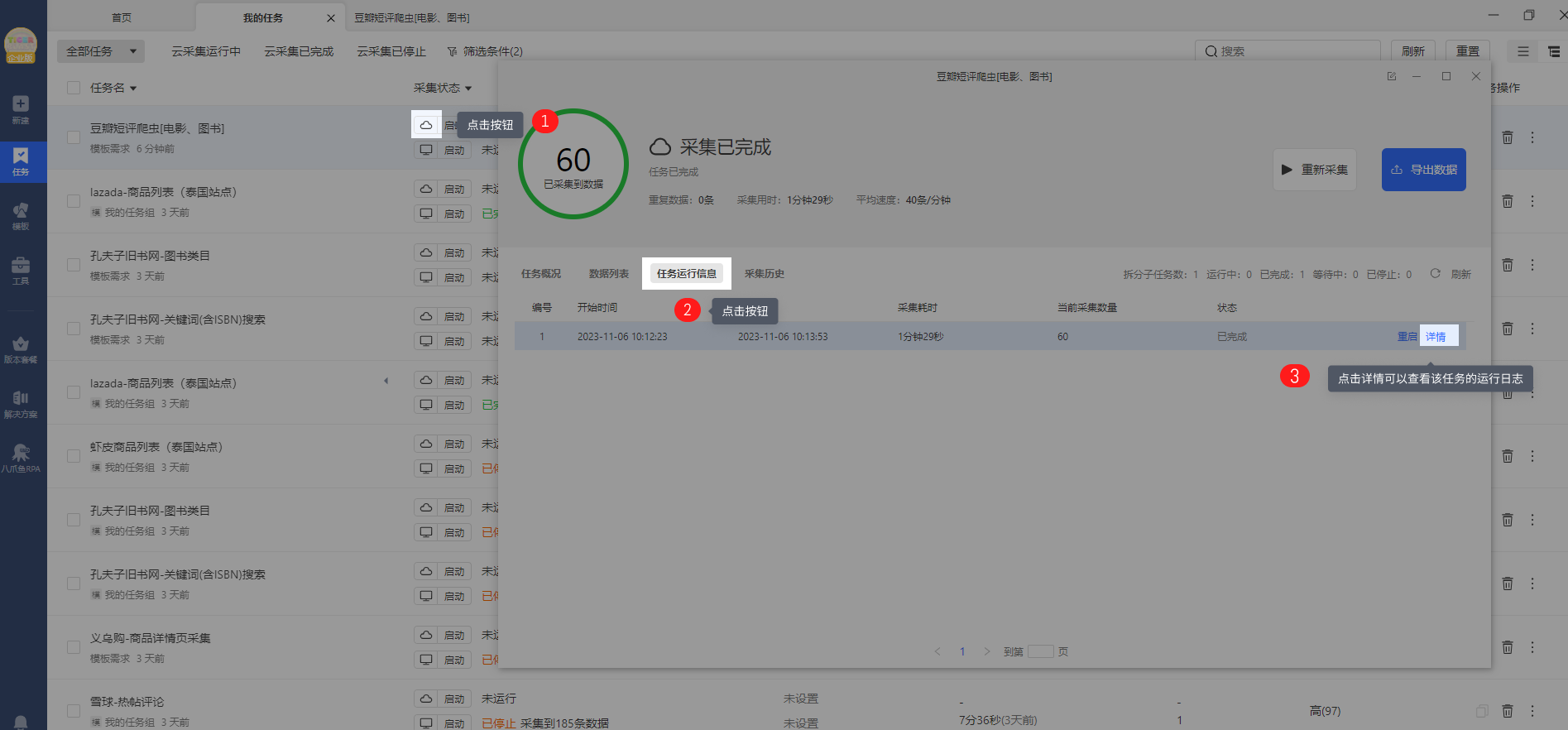Tick checkbox for 豆瓣短评爬虫[电影、图书]
Viewport: 1568px width, 730px height.
point(74,137)
